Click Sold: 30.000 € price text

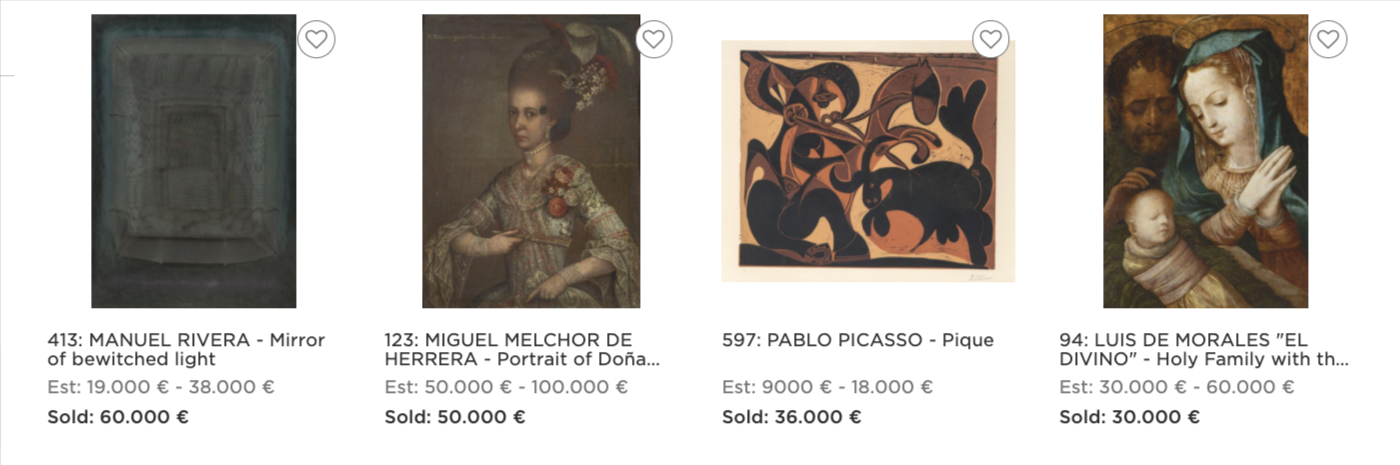click(1129, 417)
